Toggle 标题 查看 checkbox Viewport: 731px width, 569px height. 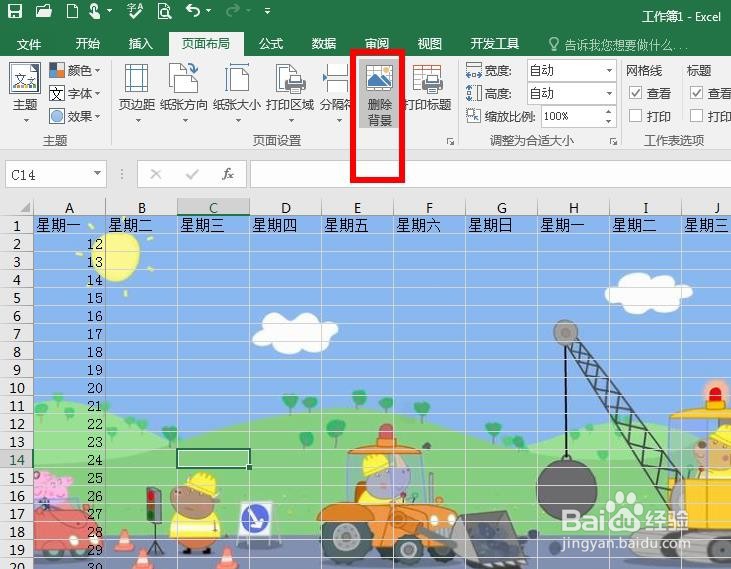click(x=697, y=93)
